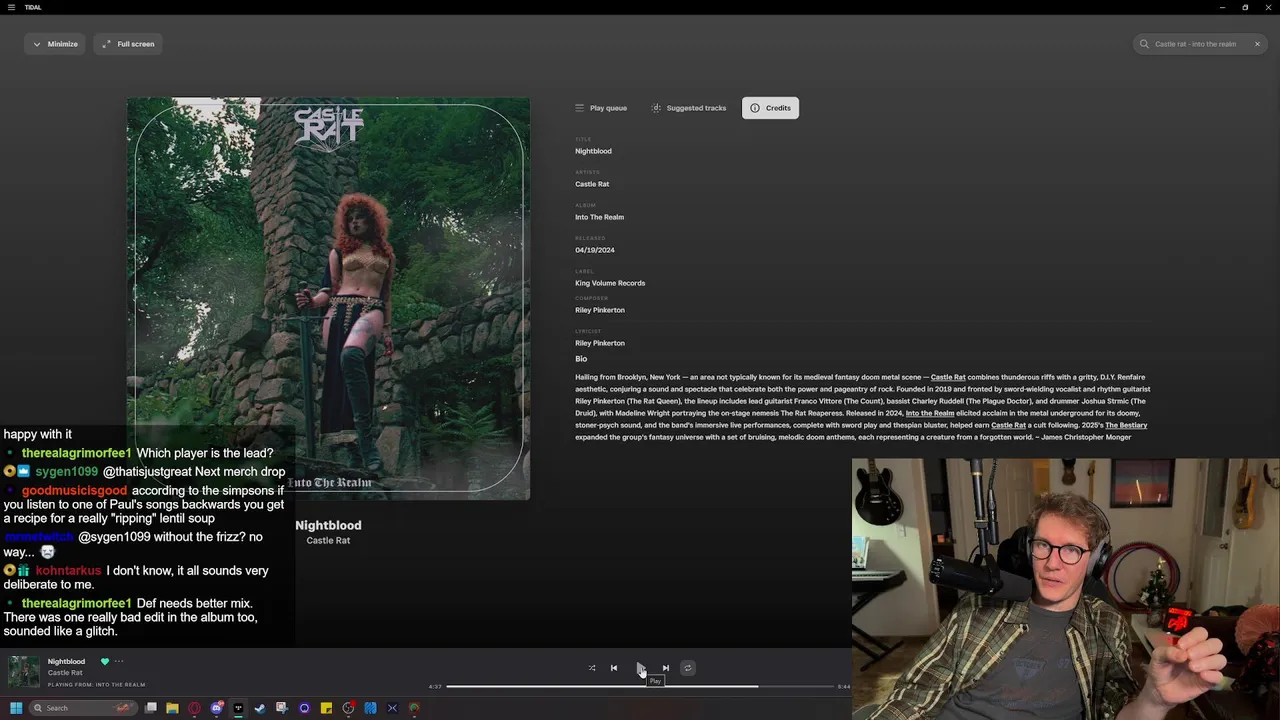Open the three-dot track options menu
The width and height of the screenshot is (1280, 720).
[x=119, y=661]
